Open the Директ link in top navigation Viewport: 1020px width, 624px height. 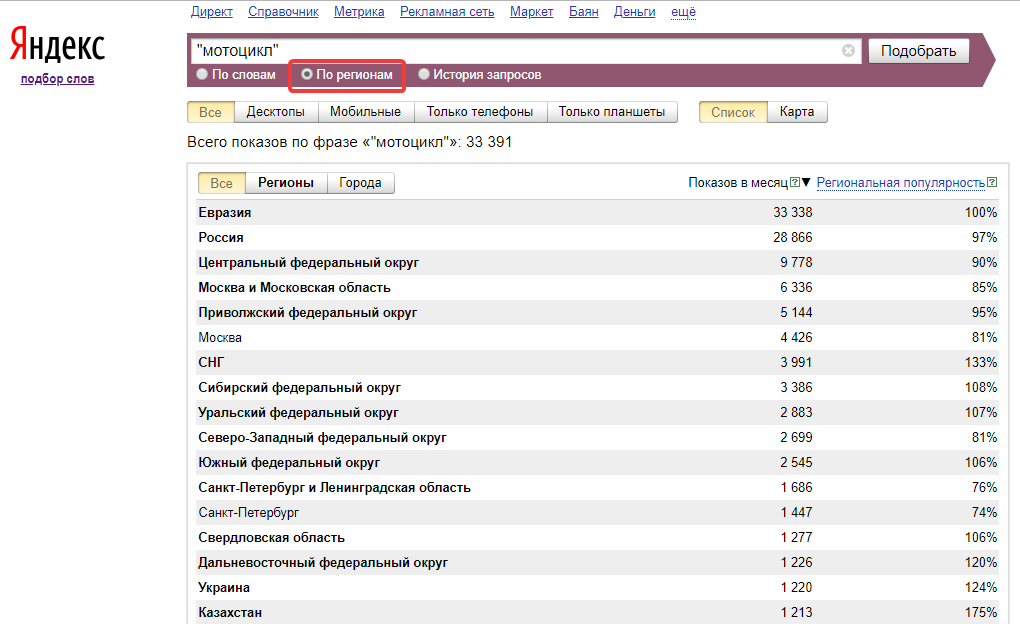click(x=211, y=12)
